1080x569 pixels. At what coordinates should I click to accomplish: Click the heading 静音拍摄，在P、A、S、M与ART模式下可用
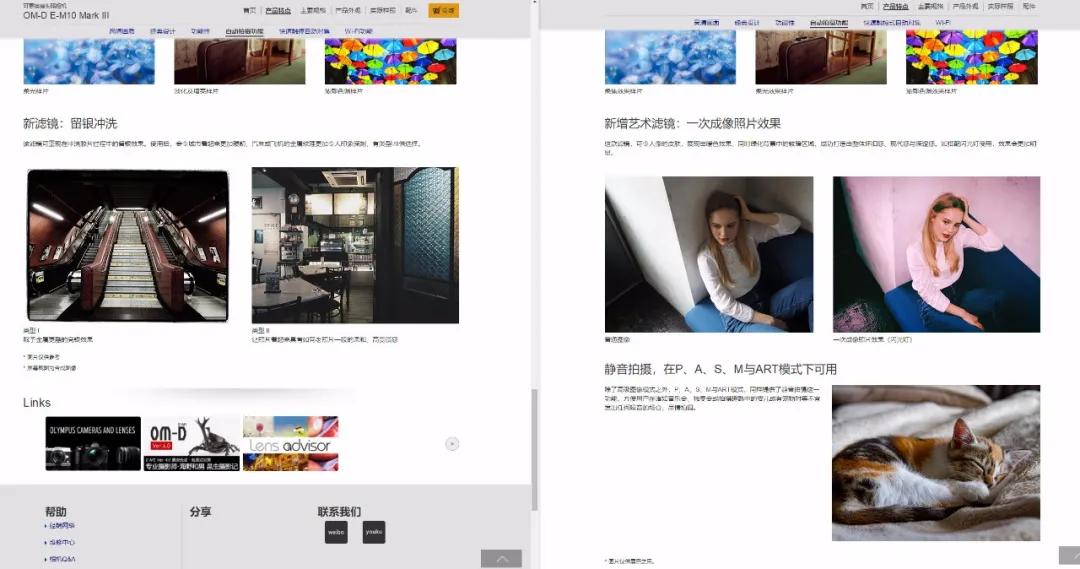(720, 369)
